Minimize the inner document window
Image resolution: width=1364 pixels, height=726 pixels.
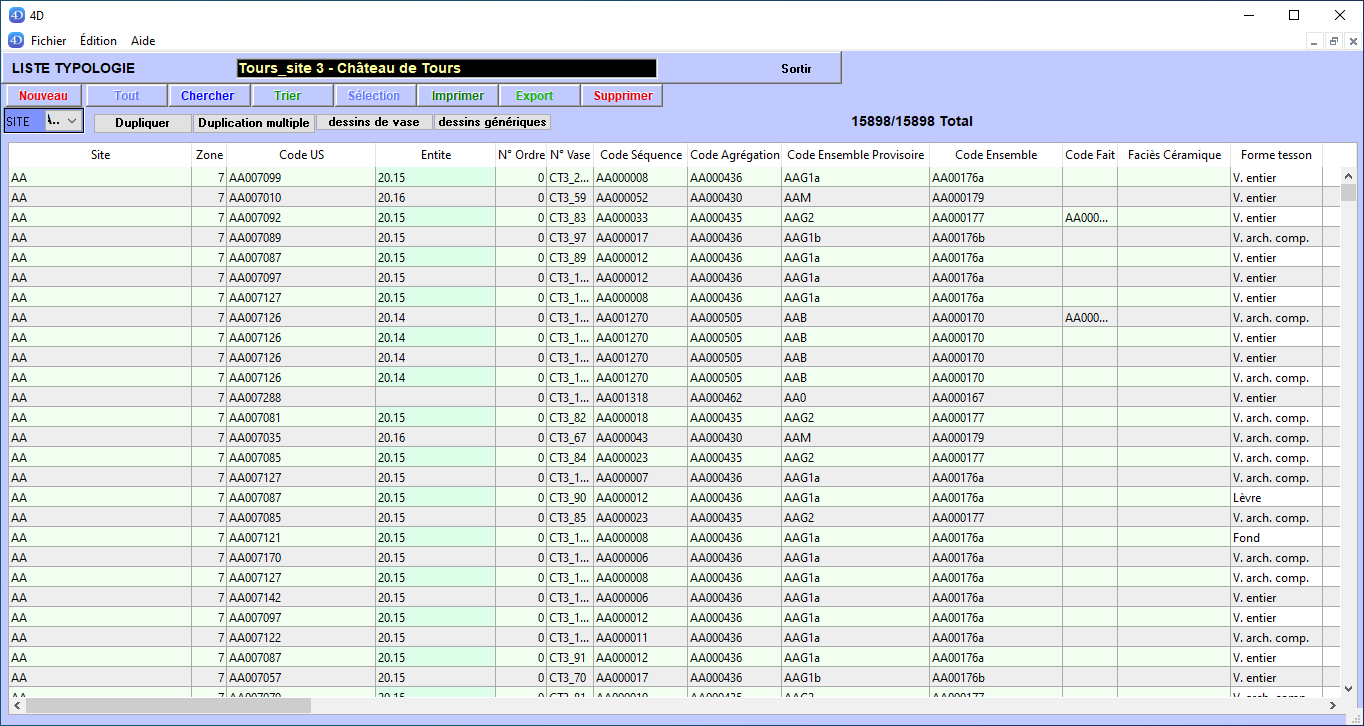1315,41
